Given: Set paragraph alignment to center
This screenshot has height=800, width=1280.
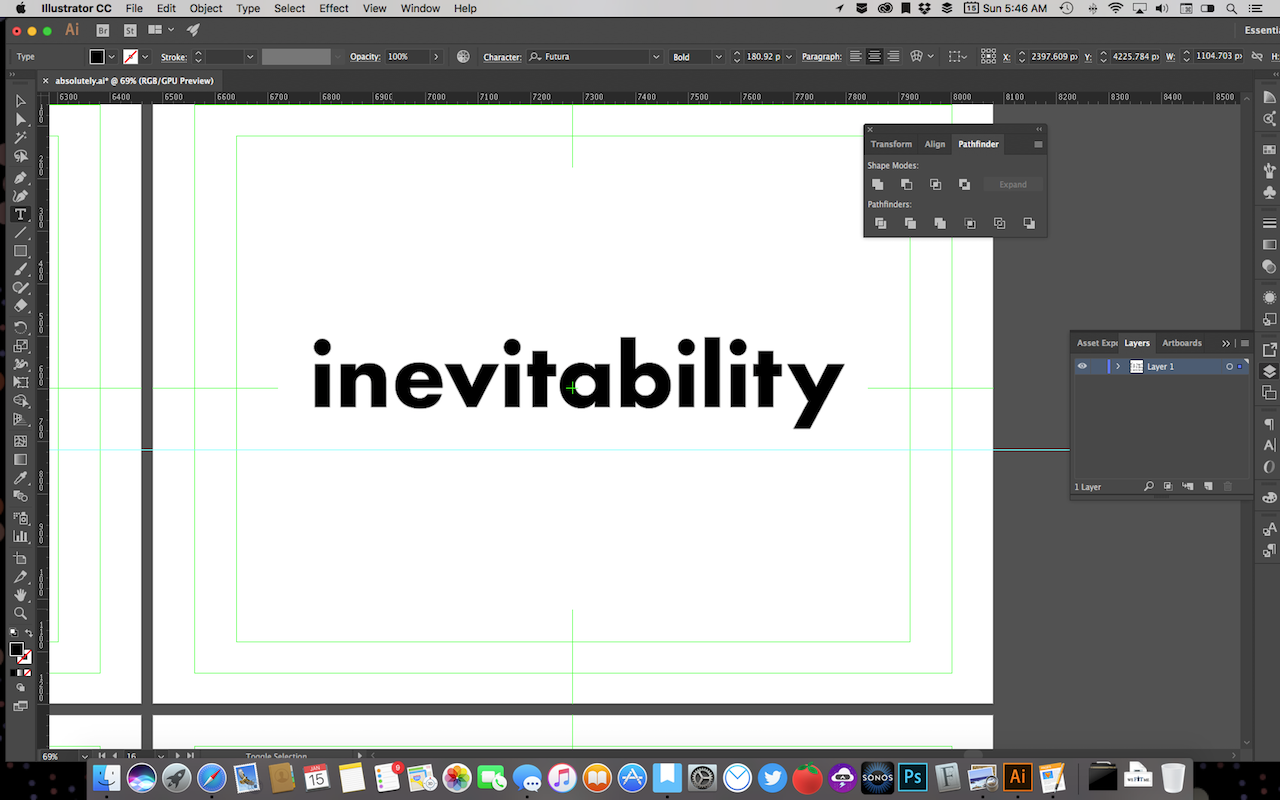Looking at the screenshot, I should 874,57.
